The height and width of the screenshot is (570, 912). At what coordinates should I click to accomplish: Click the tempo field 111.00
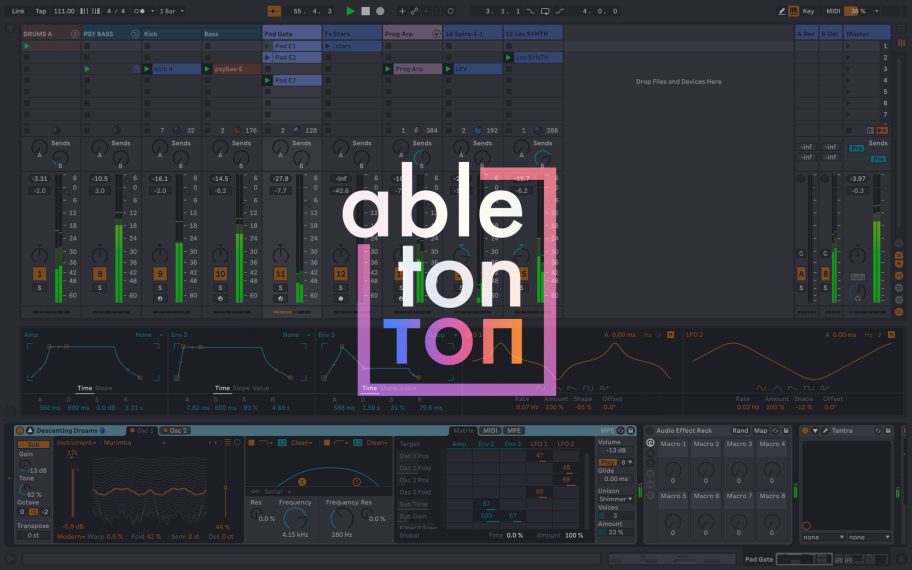pyautogui.click(x=64, y=11)
